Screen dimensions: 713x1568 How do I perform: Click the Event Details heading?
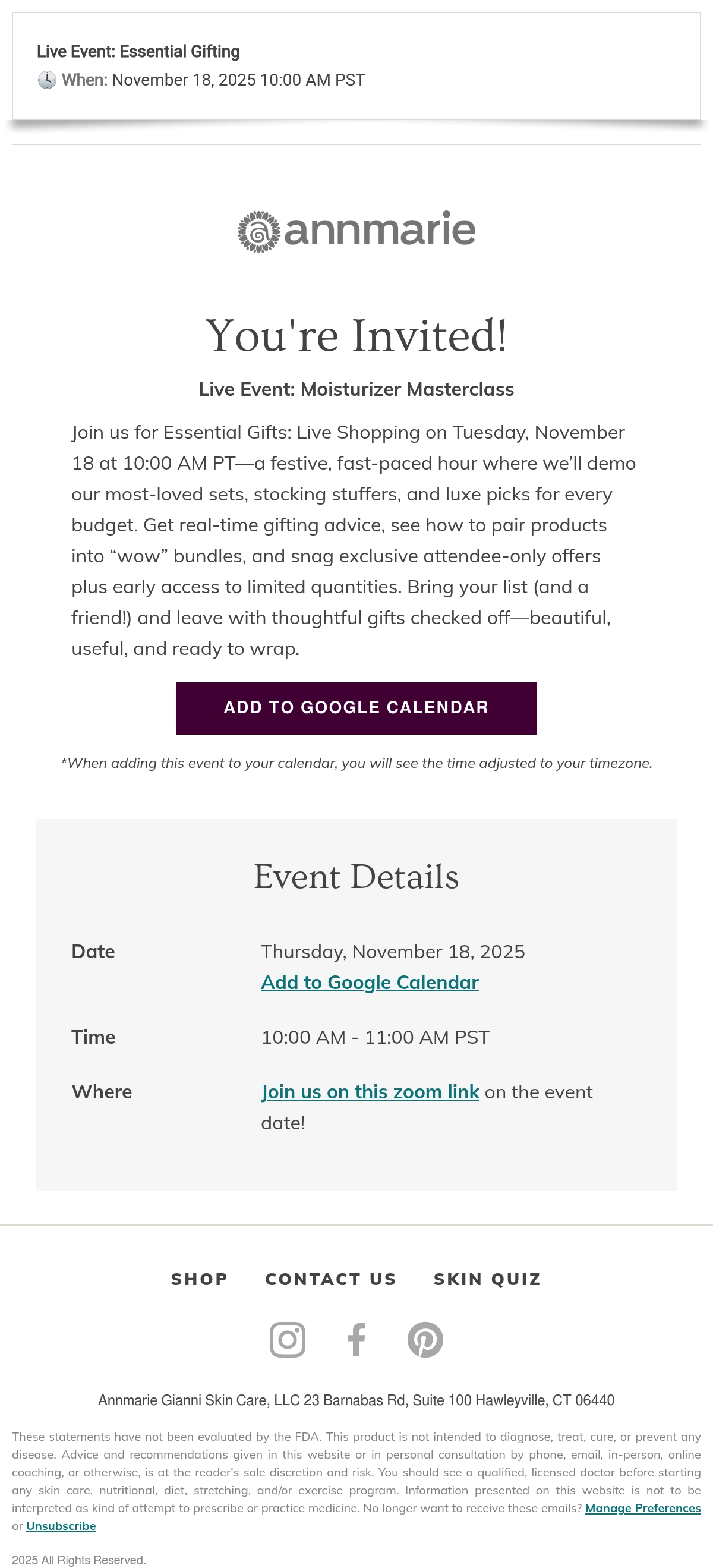pyautogui.click(x=356, y=877)
